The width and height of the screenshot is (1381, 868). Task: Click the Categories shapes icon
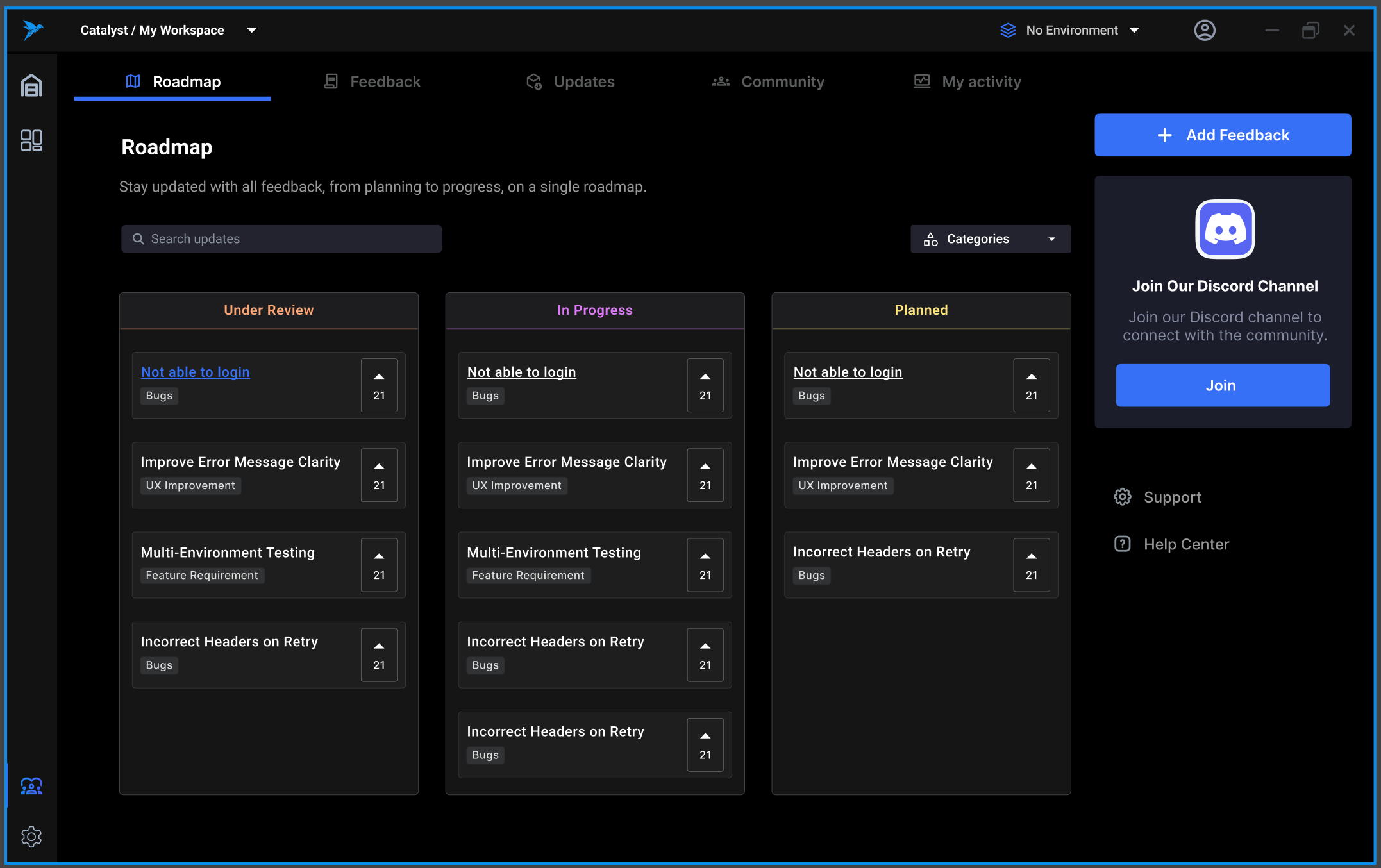pos(930,239)
